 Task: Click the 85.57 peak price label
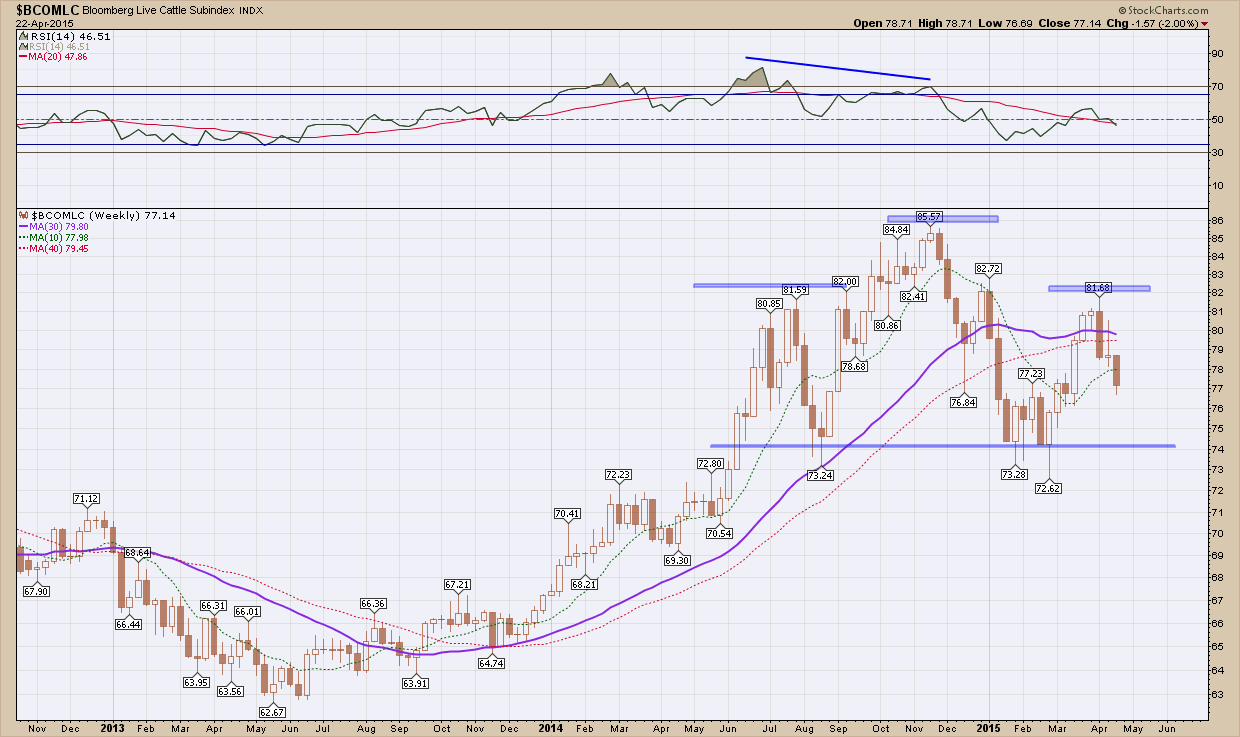pos(929,216)
